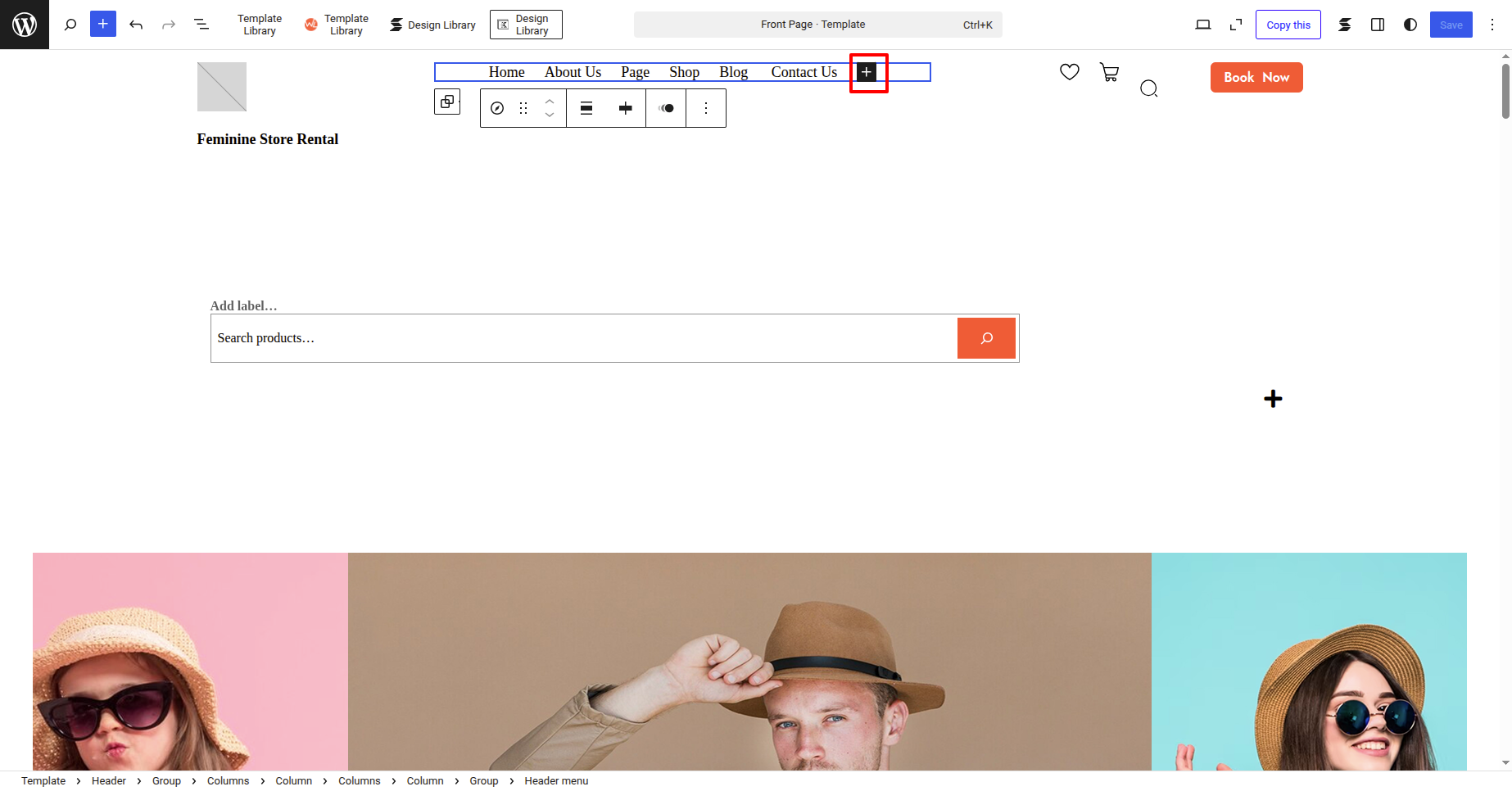Click the Book Now button
Viewport: 1512px width, 791px height.
pos(1256,78)
